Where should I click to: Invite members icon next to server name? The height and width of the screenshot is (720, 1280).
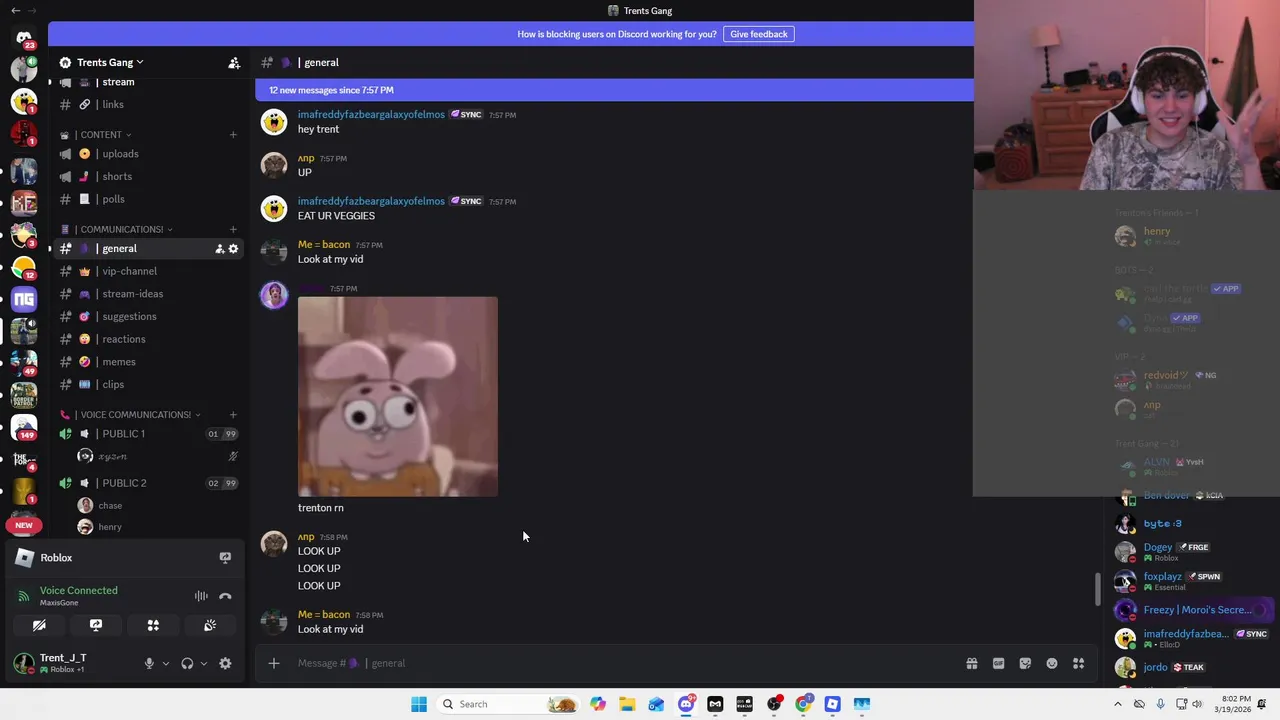[x=234, y=62]
